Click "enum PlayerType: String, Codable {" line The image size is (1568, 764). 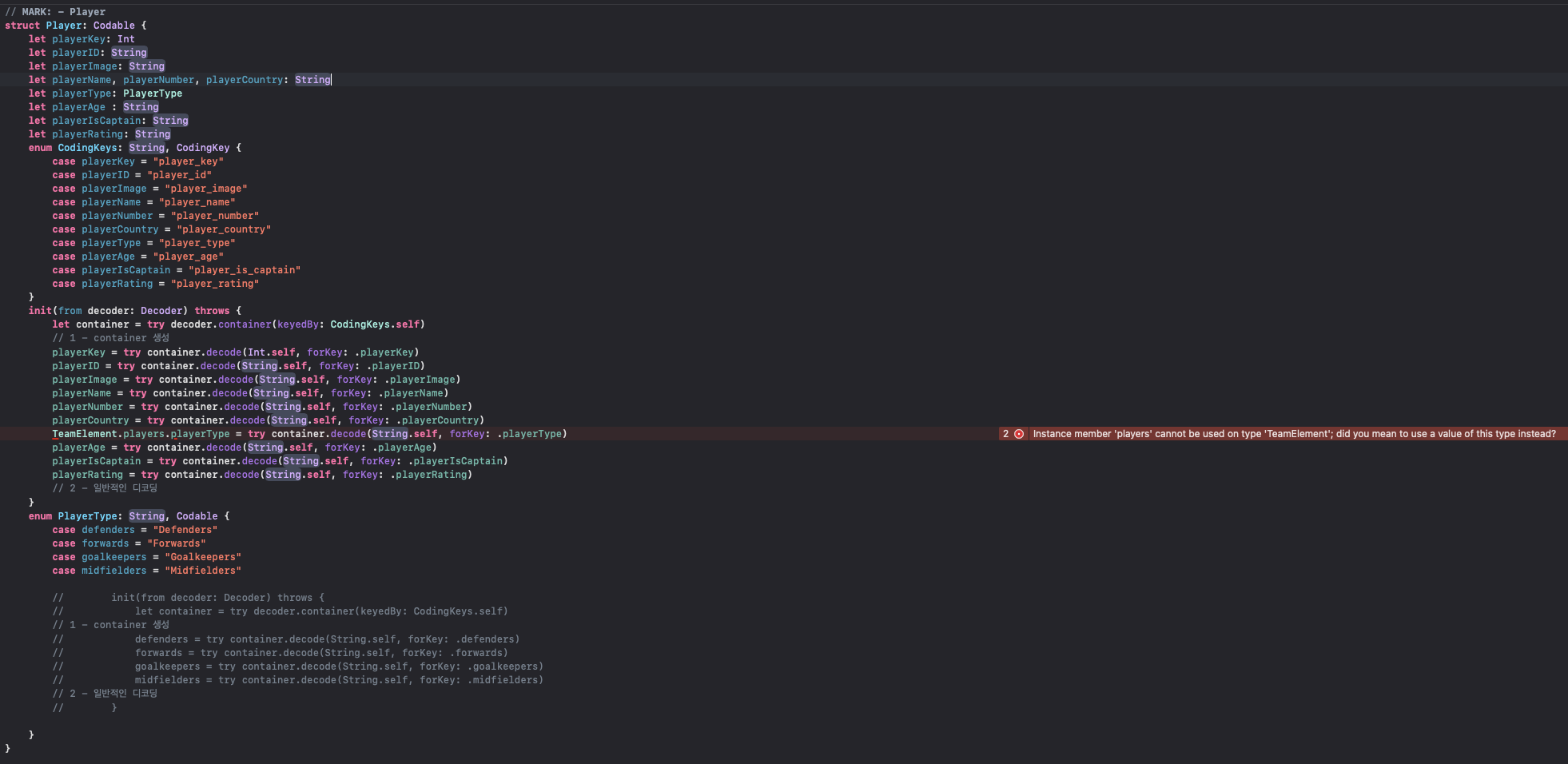click(x=129, y=516)
